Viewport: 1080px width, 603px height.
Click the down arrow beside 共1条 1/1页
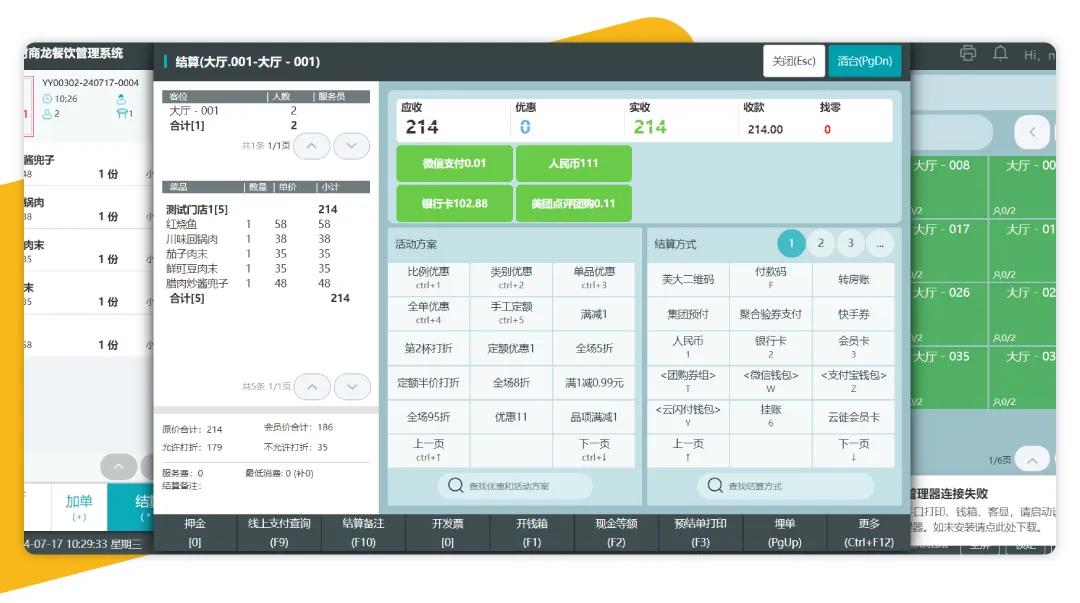point(351,145)
